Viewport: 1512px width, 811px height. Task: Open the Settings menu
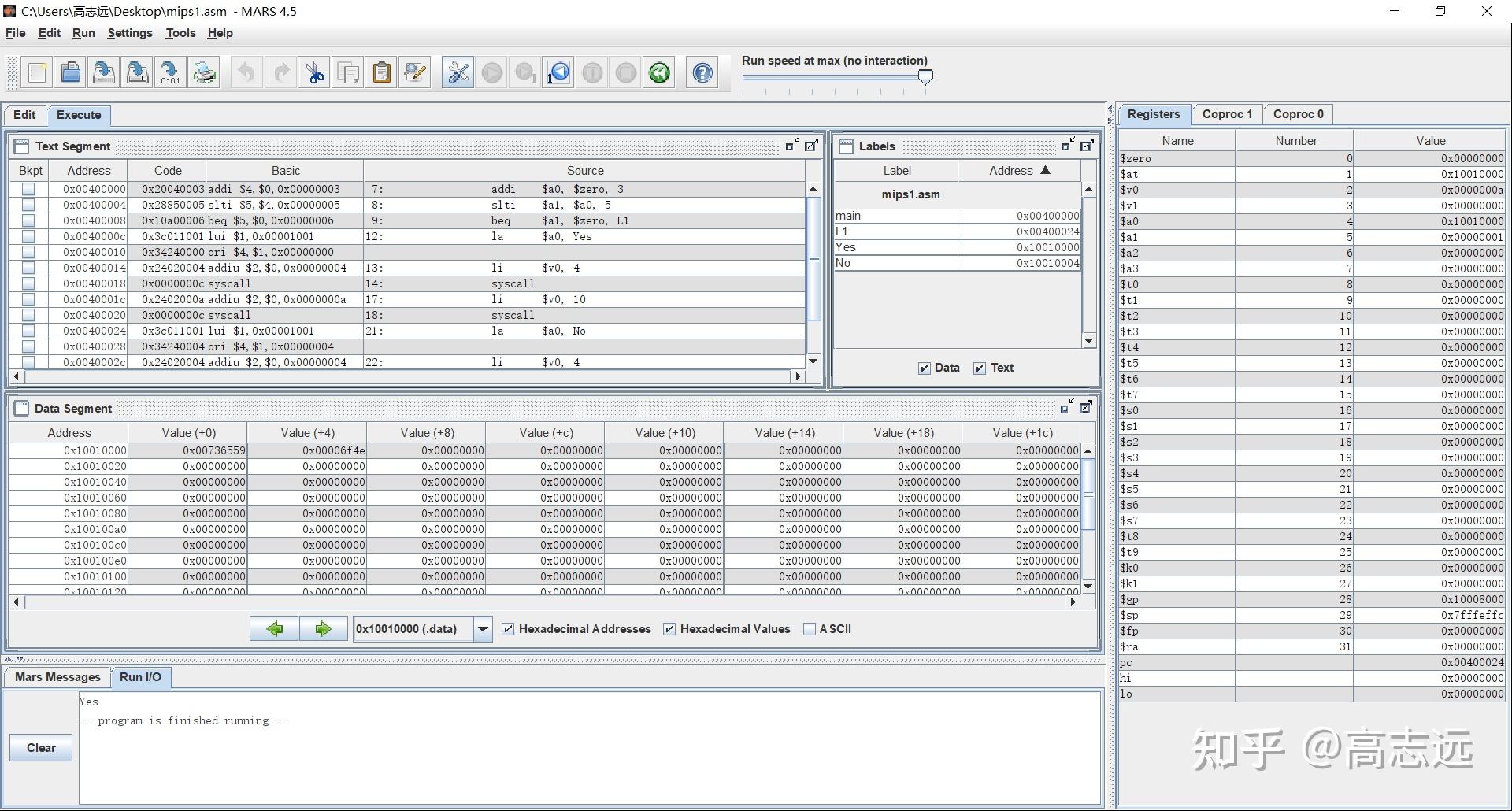[x=130, y=33]
